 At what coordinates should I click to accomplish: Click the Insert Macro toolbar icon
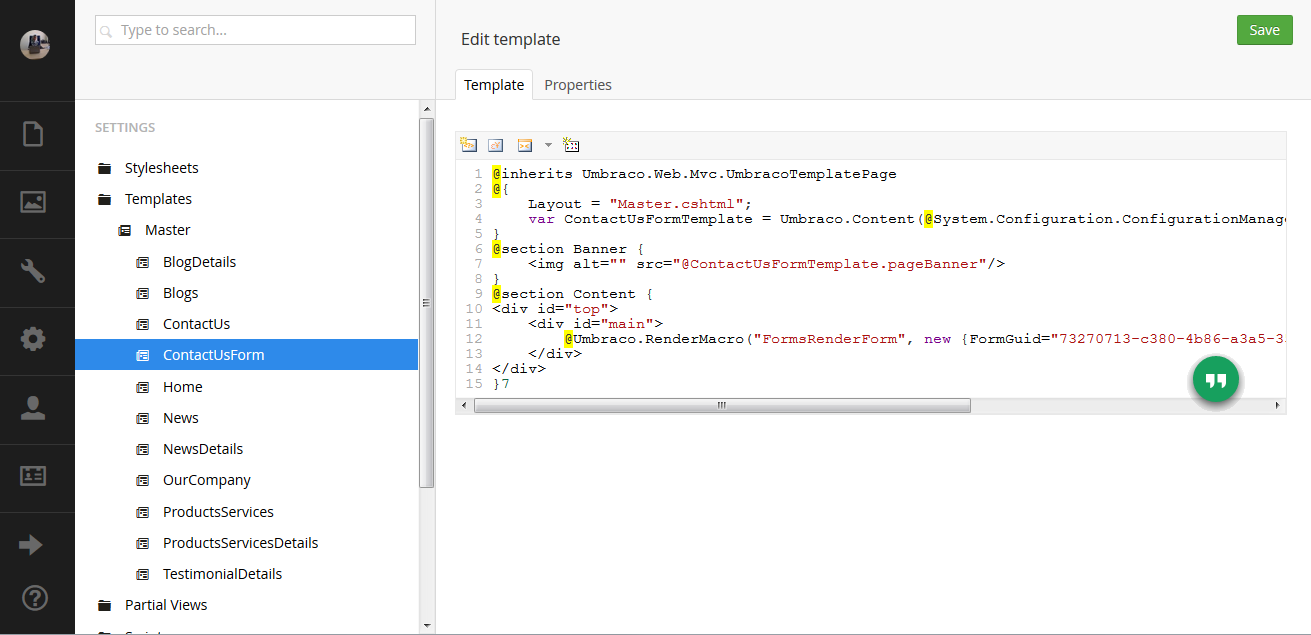[x=525, y=145]
